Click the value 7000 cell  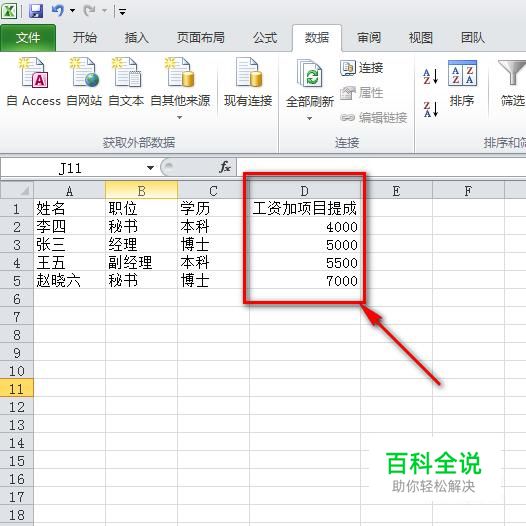pyautogui.click(x=305, y=280)
